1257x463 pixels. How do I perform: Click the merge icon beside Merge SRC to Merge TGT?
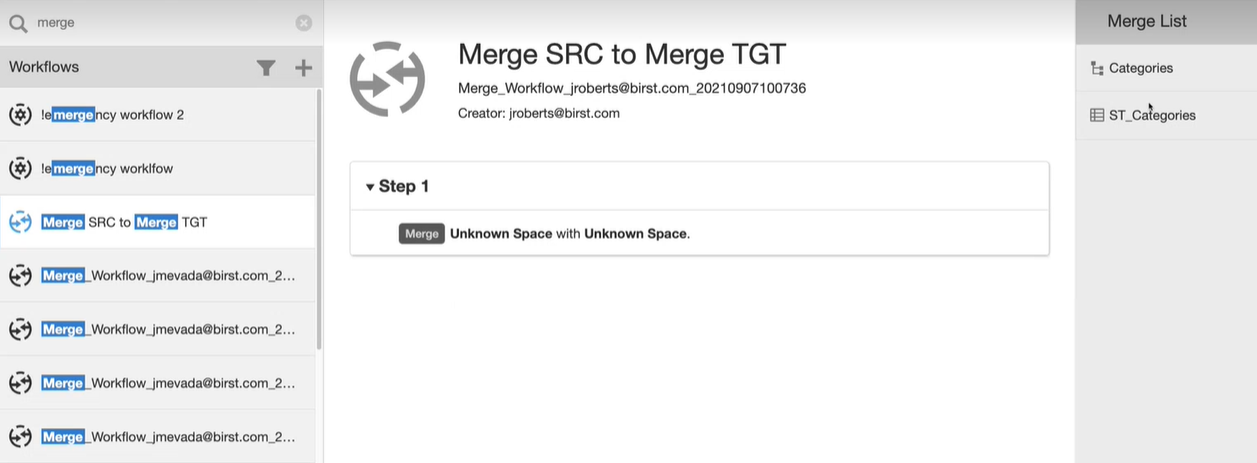pos(20,222)
